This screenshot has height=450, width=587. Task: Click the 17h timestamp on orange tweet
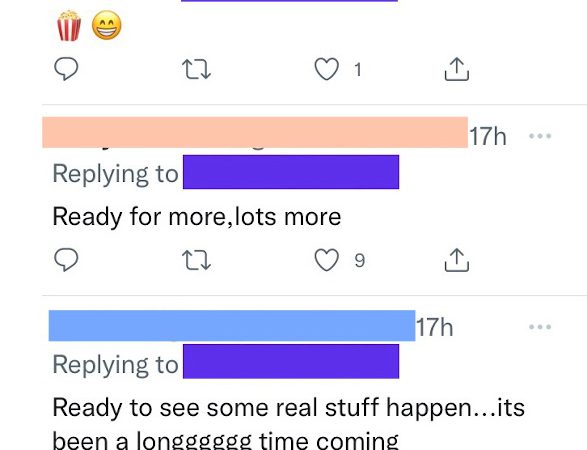(x=488, y=136)
